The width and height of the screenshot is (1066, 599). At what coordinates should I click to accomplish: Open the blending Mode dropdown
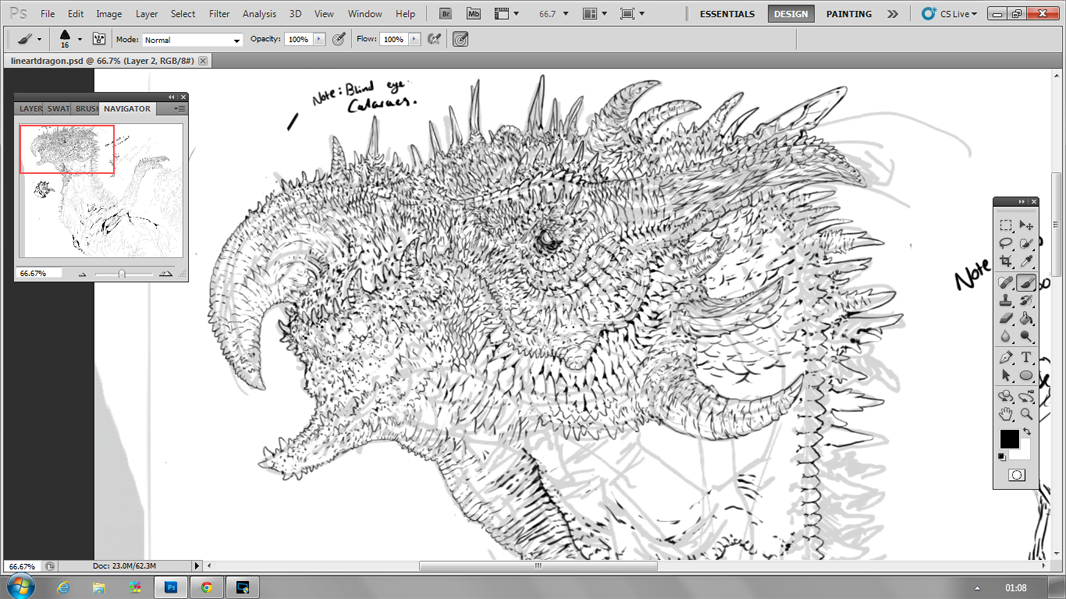coord(192,40)
